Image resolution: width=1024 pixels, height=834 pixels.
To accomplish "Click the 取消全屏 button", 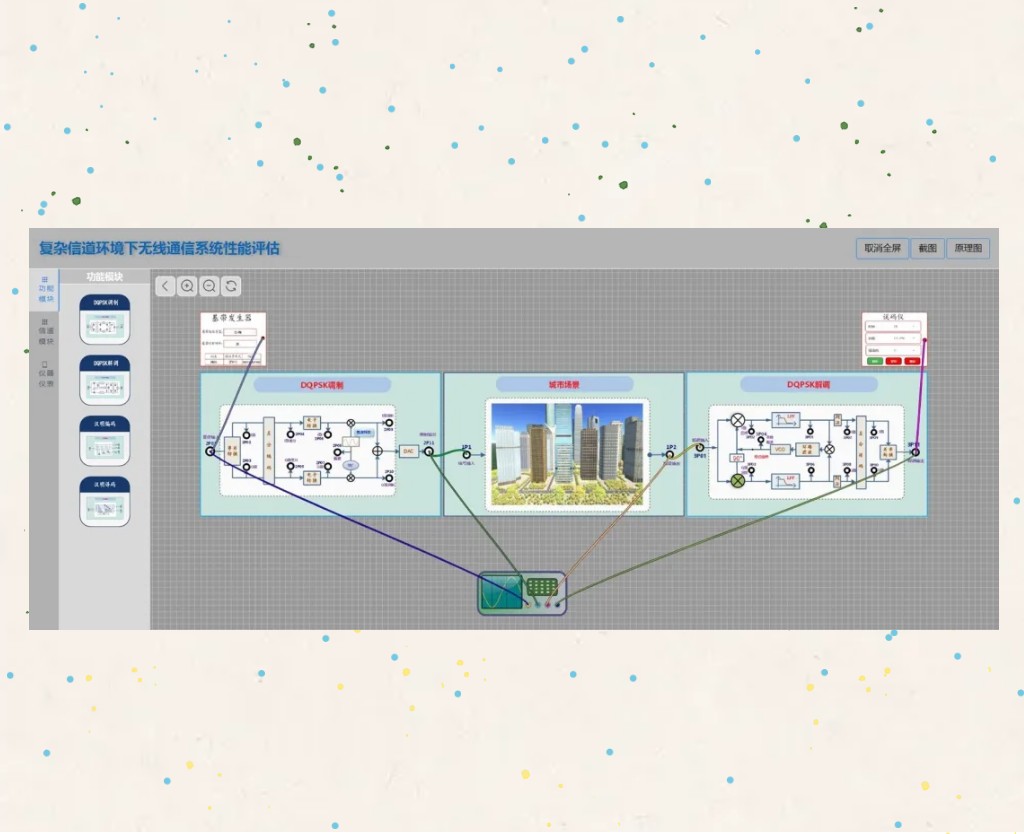I will 882,248.
